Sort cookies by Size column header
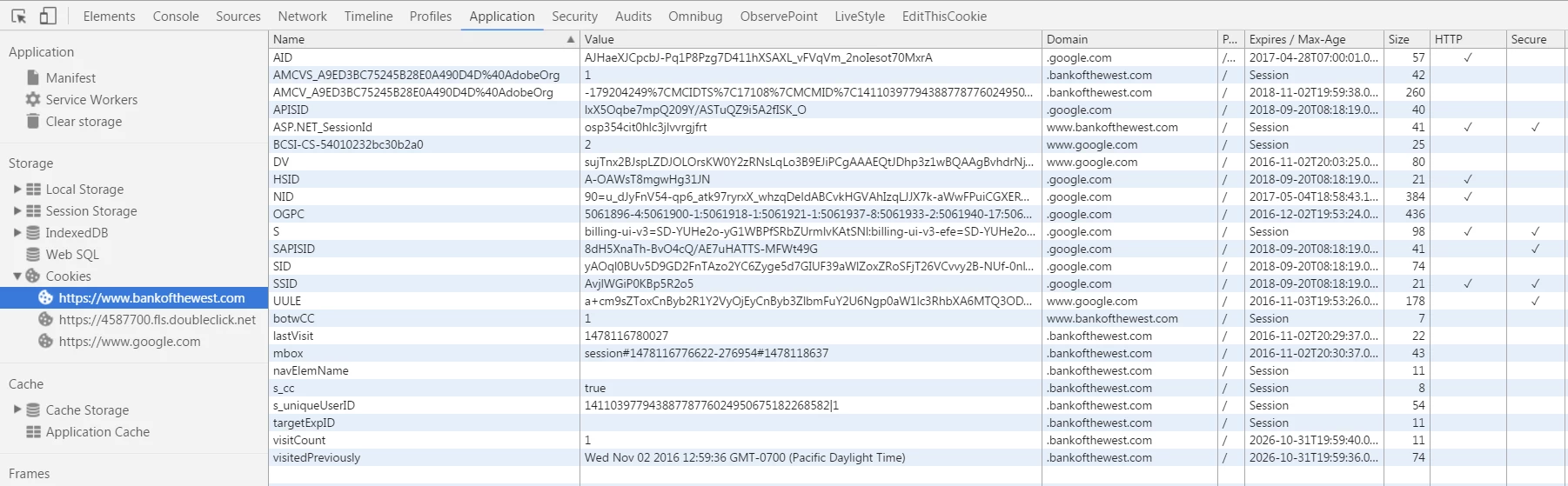The width and height of the screenshot is (1568, 486). [x=1407, y=39]
